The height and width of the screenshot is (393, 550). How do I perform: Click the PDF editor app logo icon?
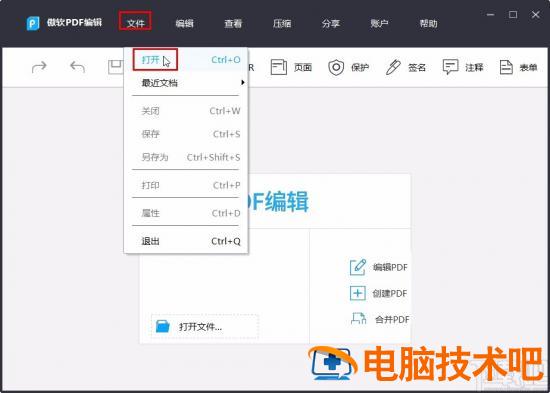[x=33, y=24]
